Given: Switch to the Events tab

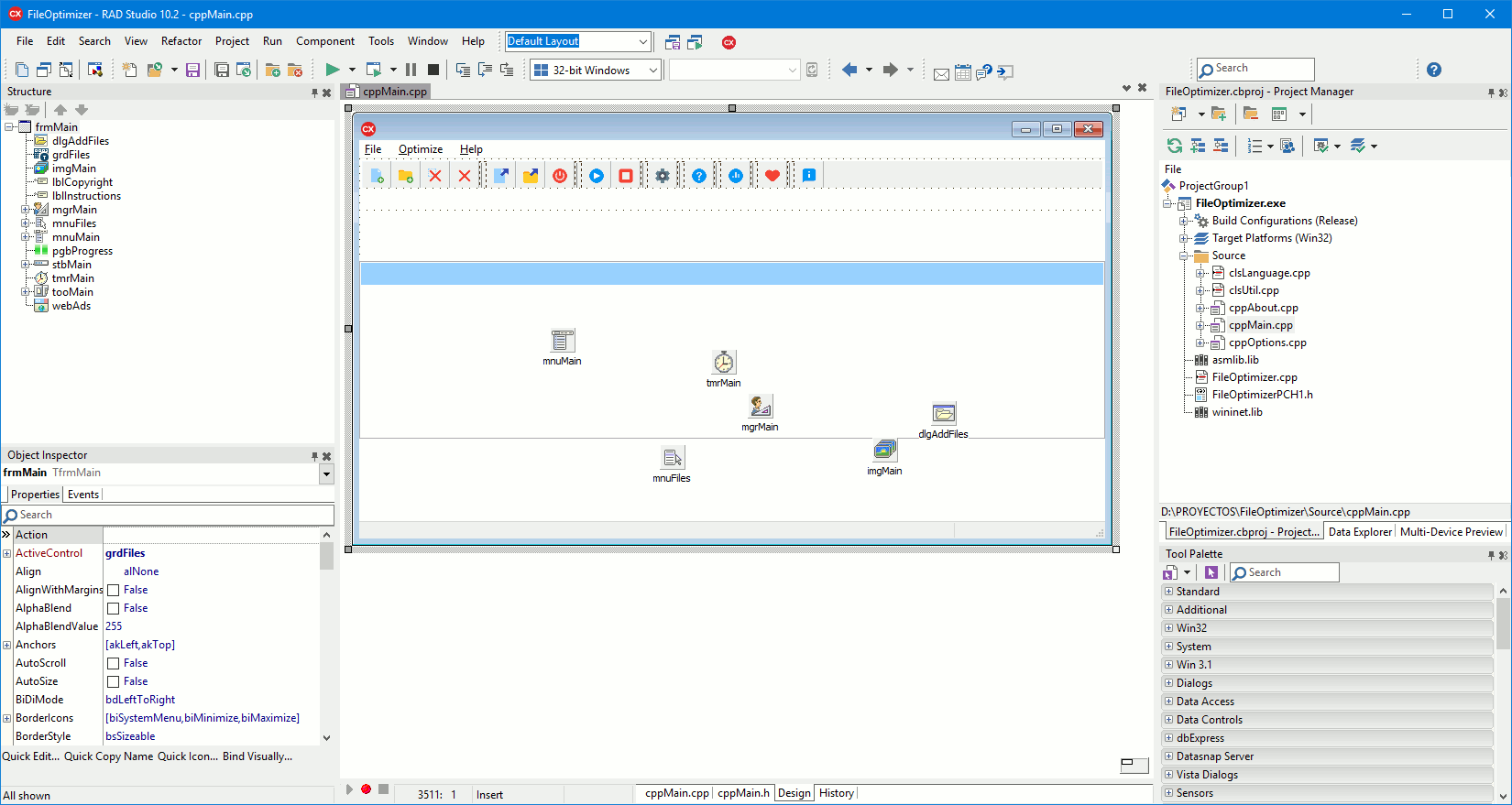Looking at the screenshot, I should 83,495.
